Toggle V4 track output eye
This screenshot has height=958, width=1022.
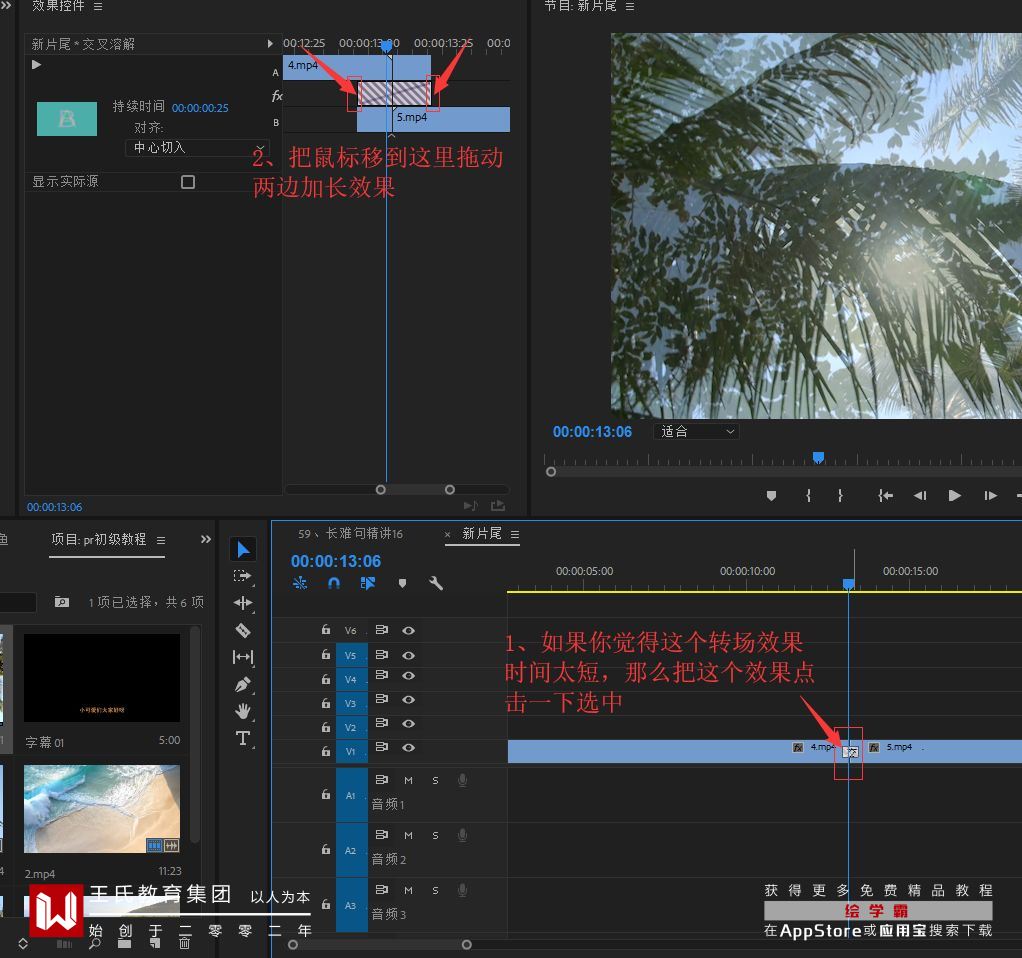(x=409, y=675)
